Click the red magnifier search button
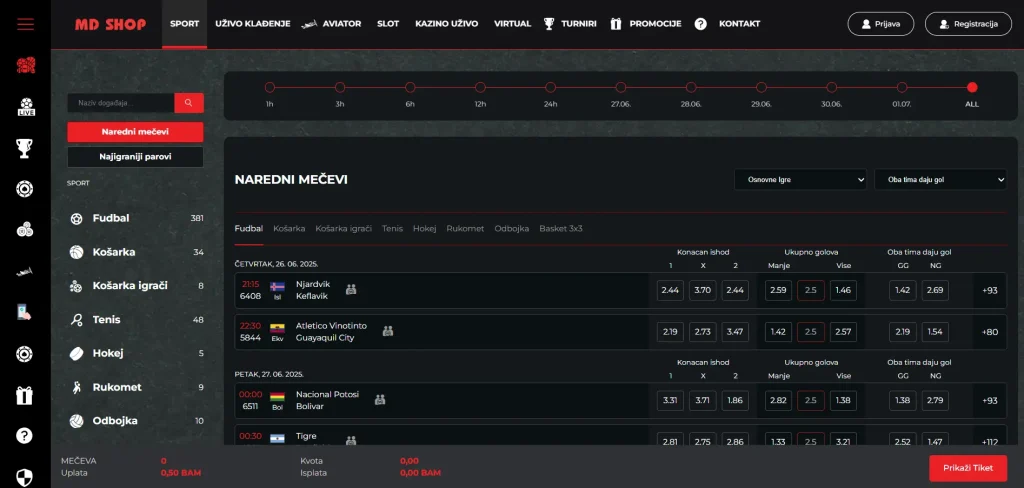 click(189, 103)
